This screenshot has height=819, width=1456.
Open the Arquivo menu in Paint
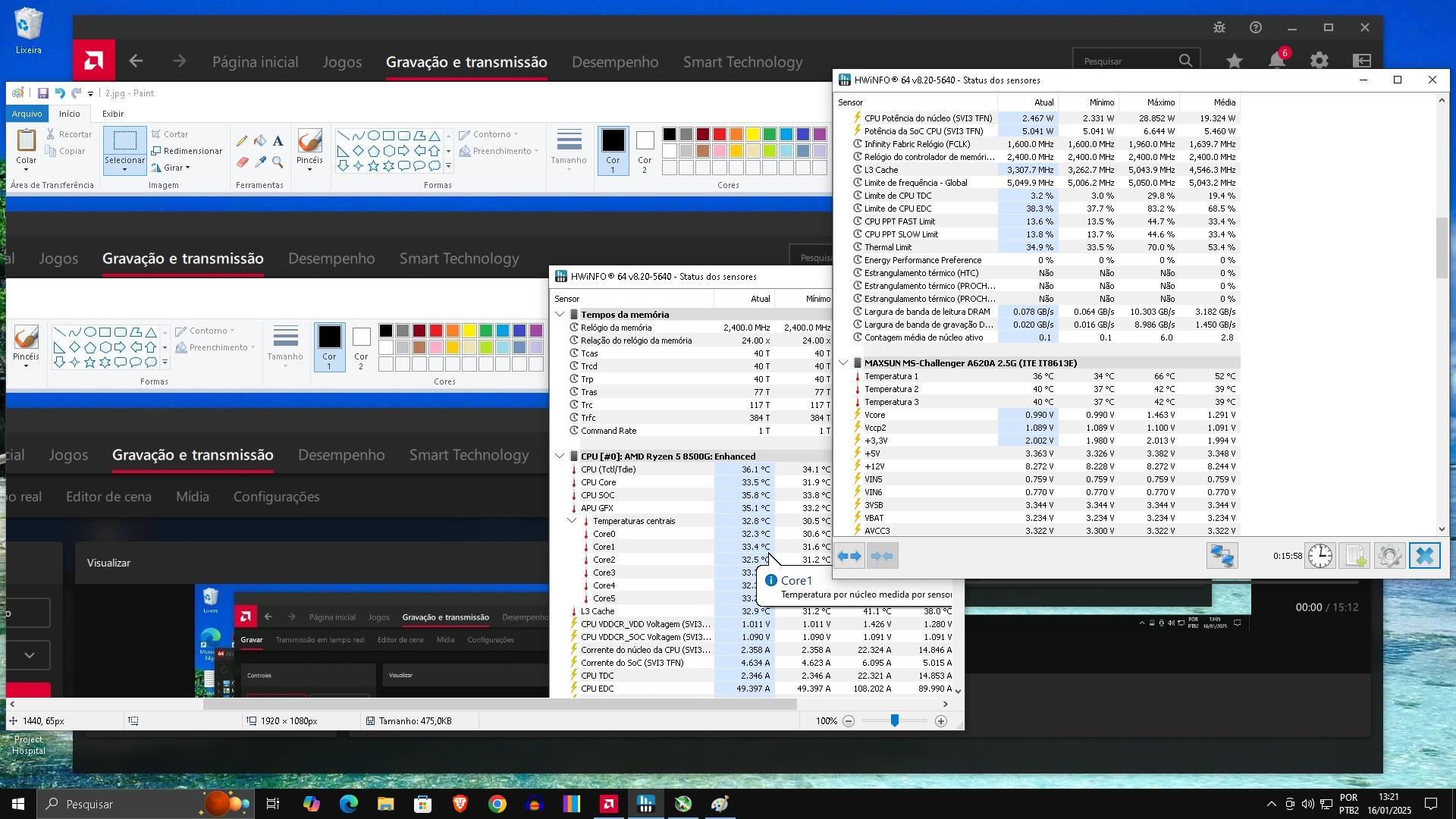click(27, 114)
